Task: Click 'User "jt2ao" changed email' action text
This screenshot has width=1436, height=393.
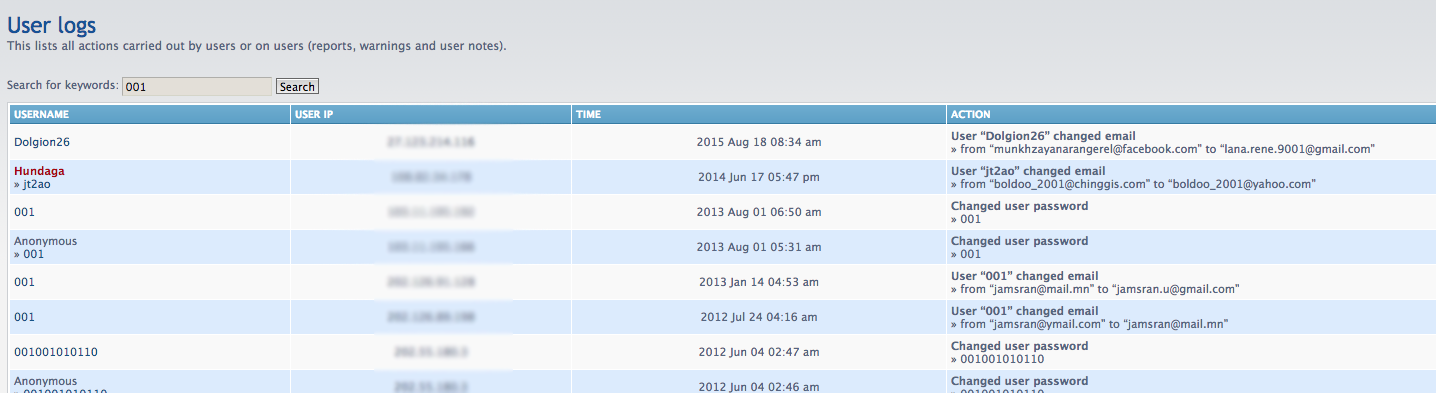Action: [1028, 171]
